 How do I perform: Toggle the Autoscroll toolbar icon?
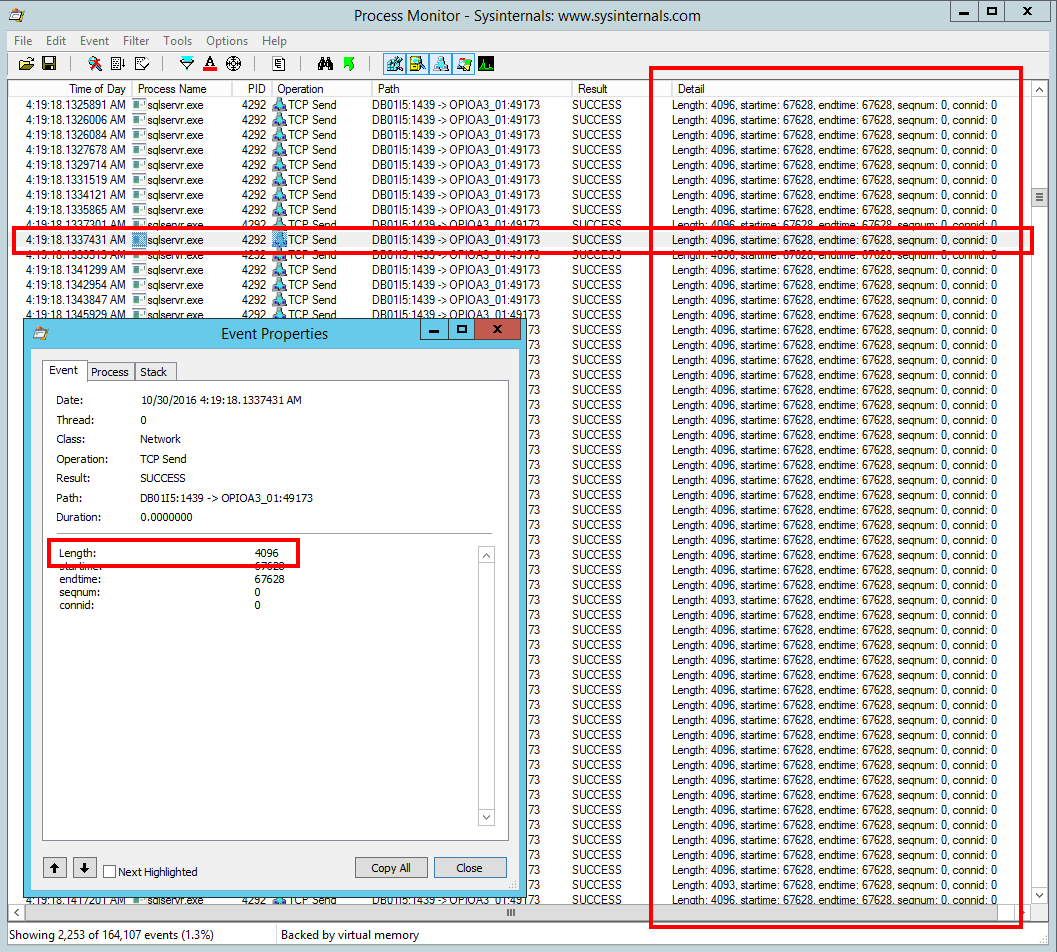tap(118, 64)
